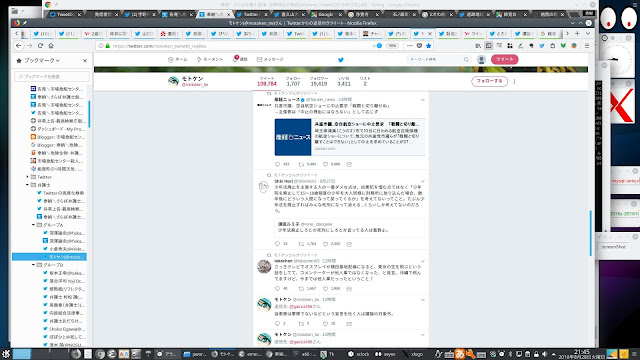Open 産経ニュース article link card
Image resolution: width=640 pixels, height=360 pixels.
(350, 137)
